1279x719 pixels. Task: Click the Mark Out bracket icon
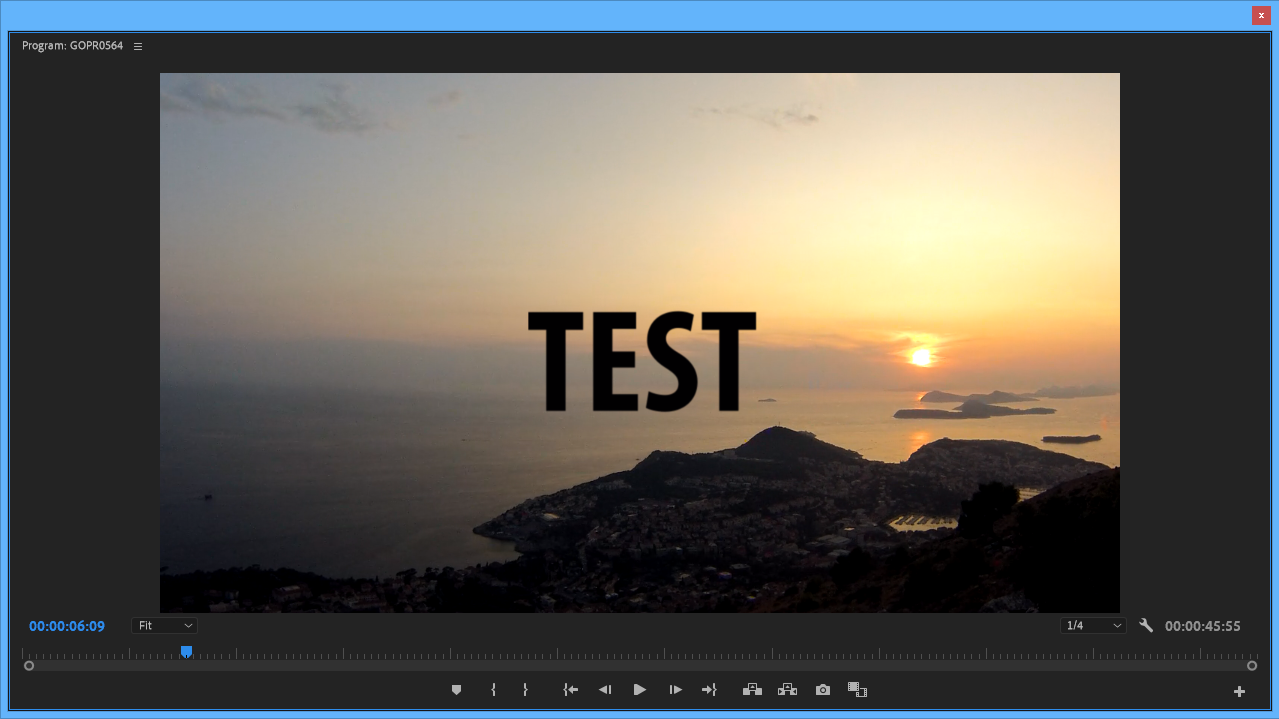click(x=525, y=690)
